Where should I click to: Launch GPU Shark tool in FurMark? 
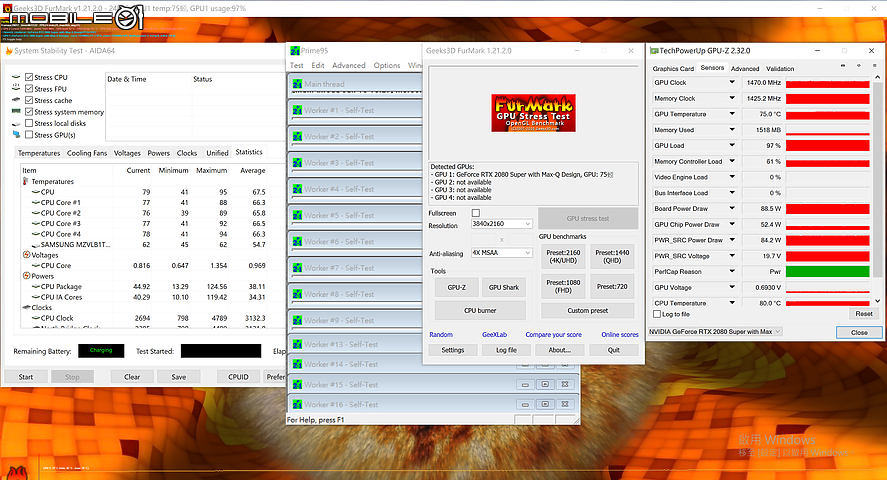(503, 287)
